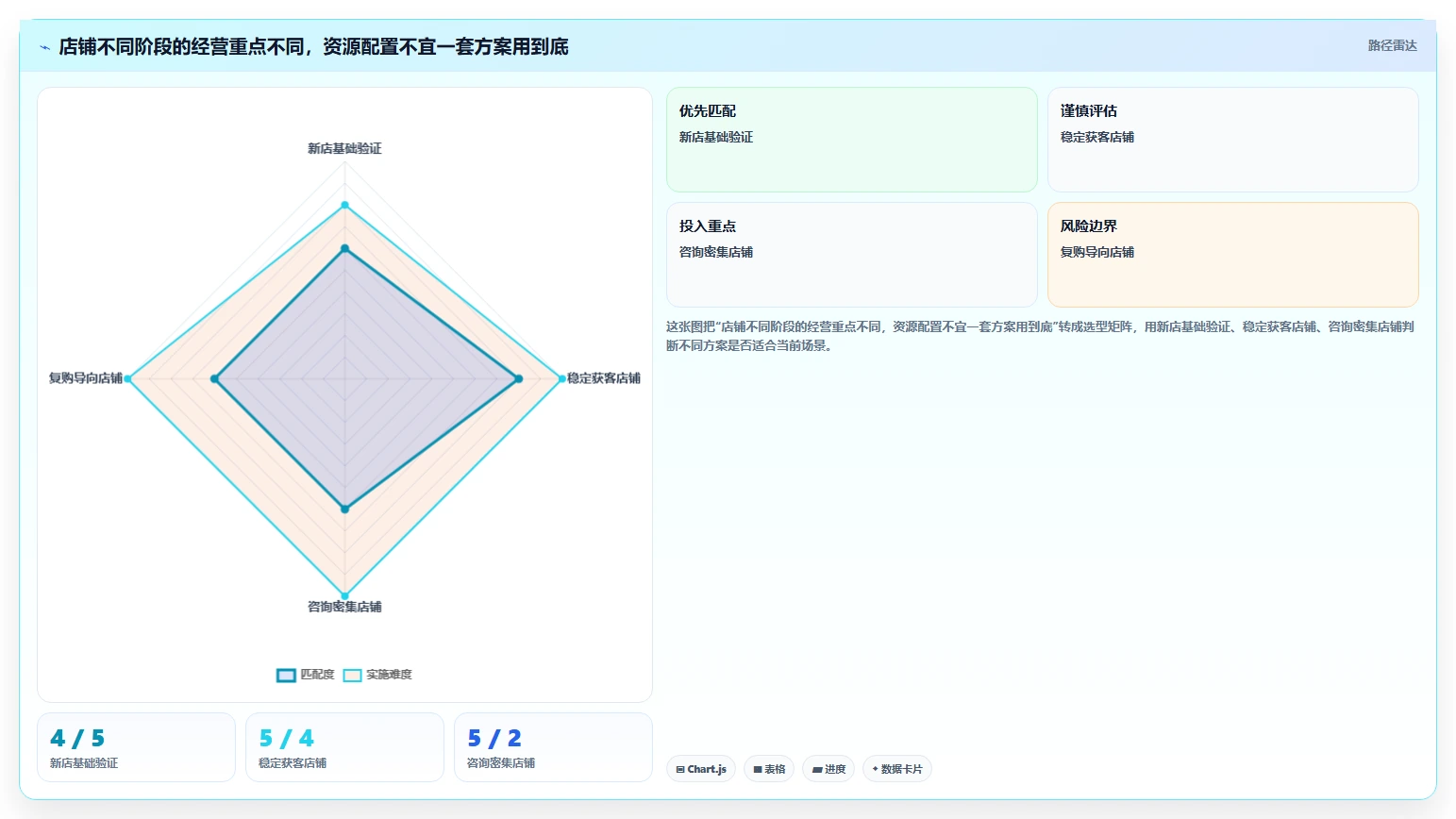Viewport: 1456px width, 819px height.
Task: Click 匹配度 data point on 稳定获客店铺 axis
Action: 518,379
